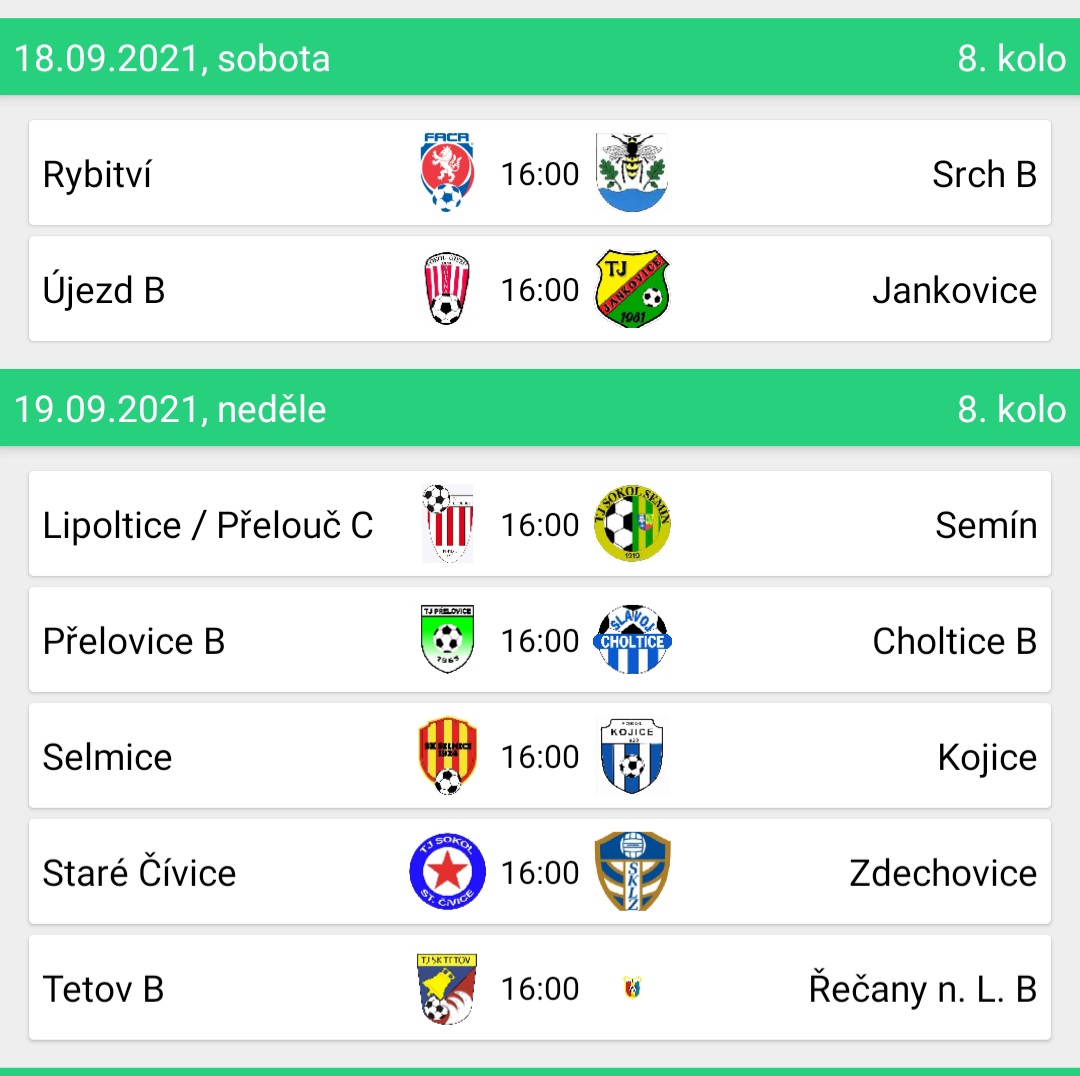This screenshot has height=1076, width=1080.
Task: Tap the Zdechovice team name
Action: (x=943, y=873)
